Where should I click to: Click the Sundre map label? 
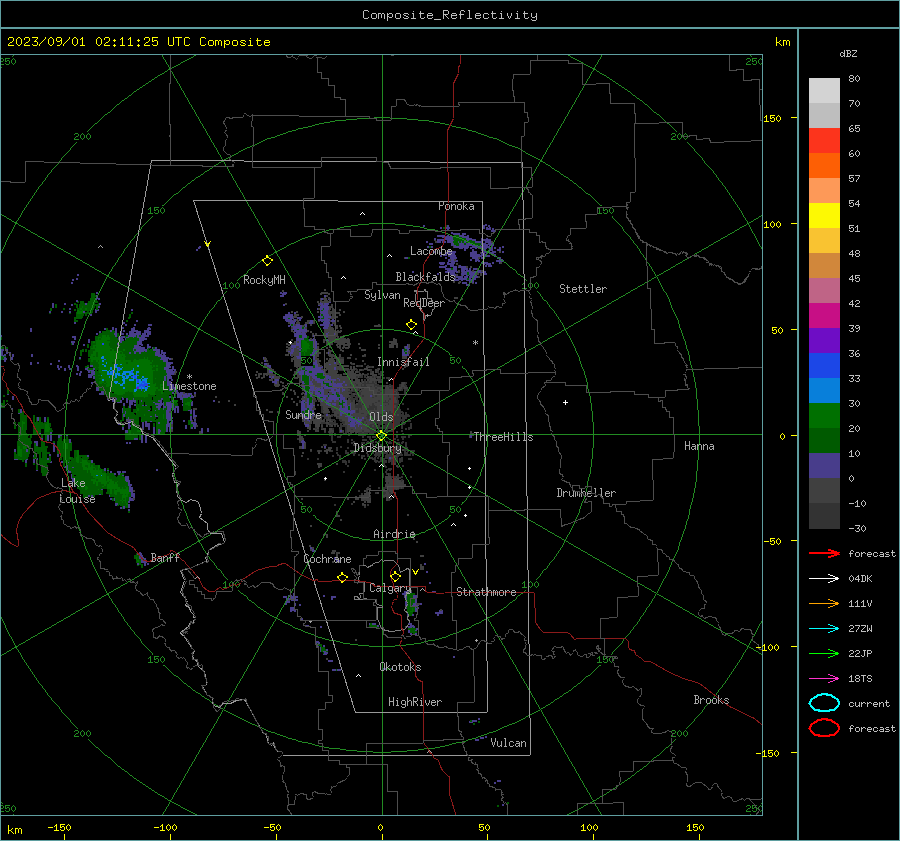coord(303,414)
